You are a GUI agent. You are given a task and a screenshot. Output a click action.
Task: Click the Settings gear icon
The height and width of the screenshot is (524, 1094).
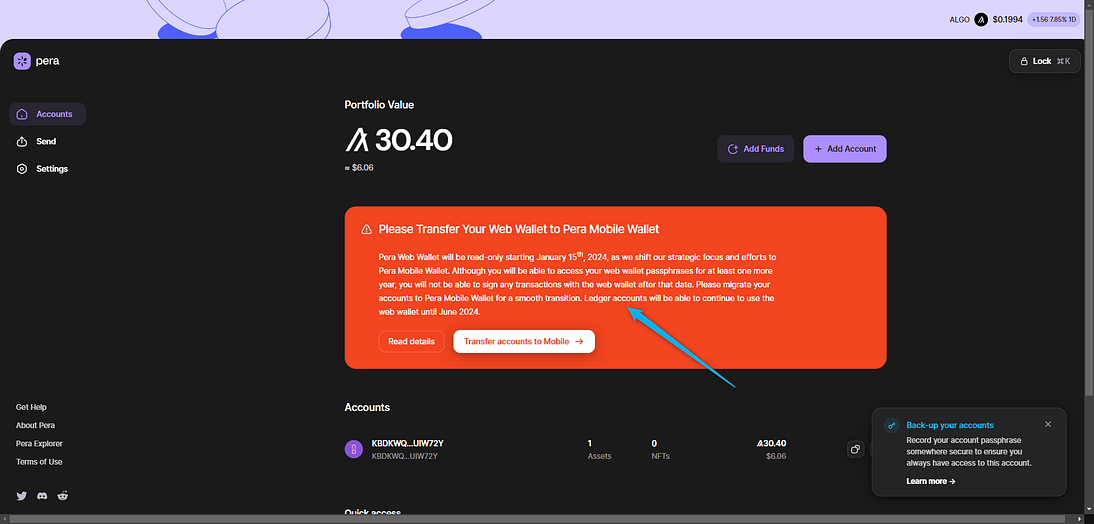tap(22, 169)
